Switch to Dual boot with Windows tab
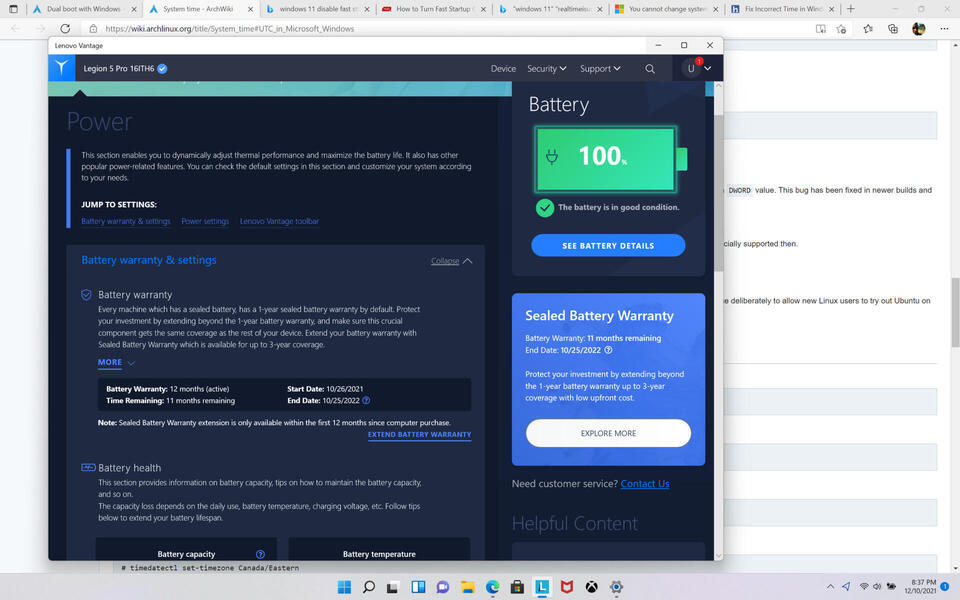960x600 pixels. coord(84,9)
